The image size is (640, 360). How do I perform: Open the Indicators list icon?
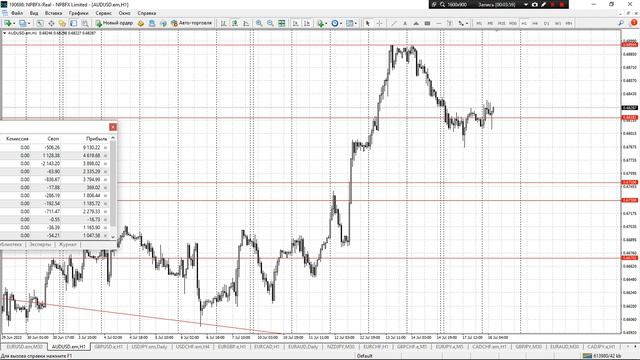320,23
